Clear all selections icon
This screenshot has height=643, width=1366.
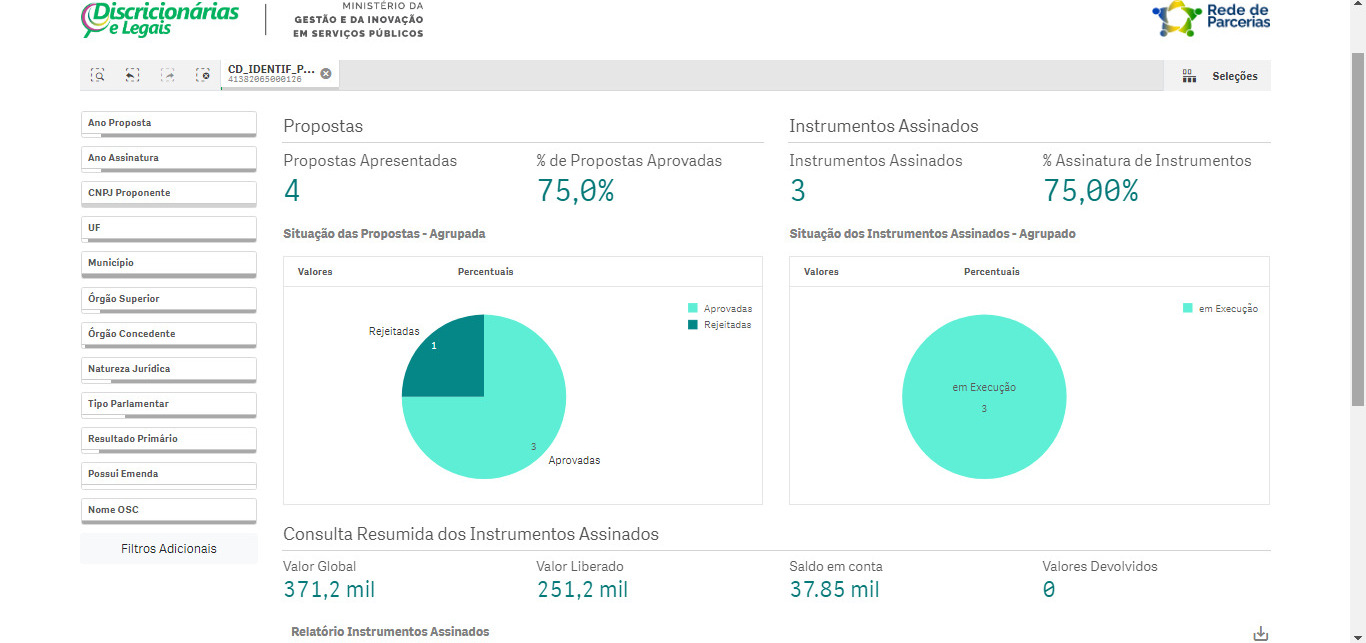(x=203, y=75)
